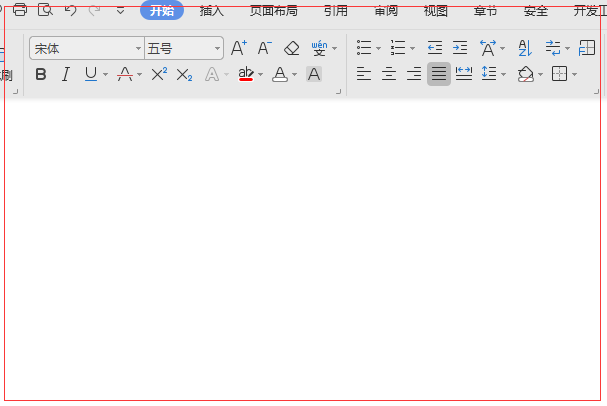Align text right
607x406 pixels.
(414, 74)
